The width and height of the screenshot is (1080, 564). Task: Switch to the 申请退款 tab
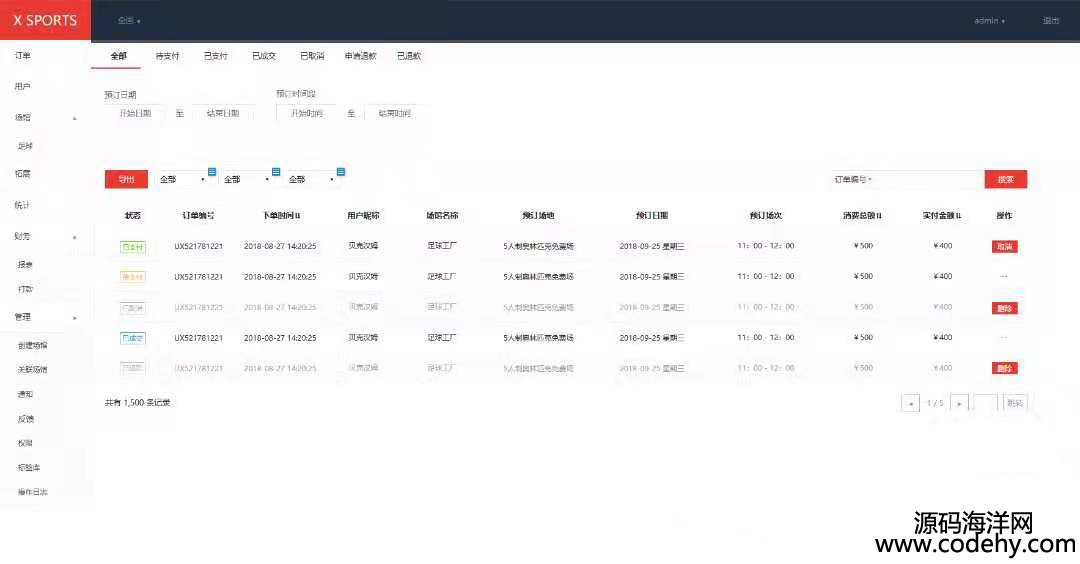360,56
